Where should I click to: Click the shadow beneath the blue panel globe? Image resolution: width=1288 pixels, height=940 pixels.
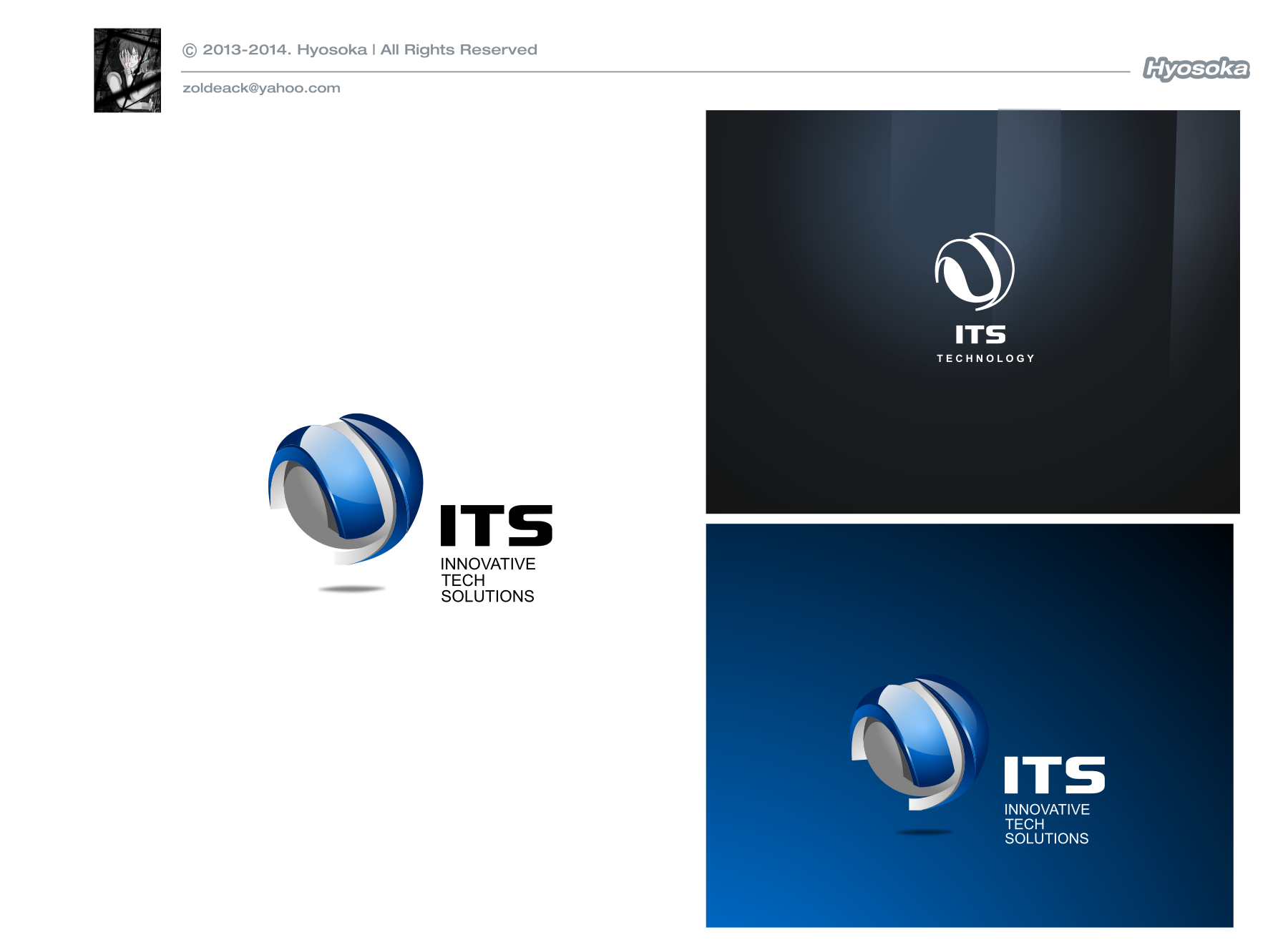coord(924,832)
